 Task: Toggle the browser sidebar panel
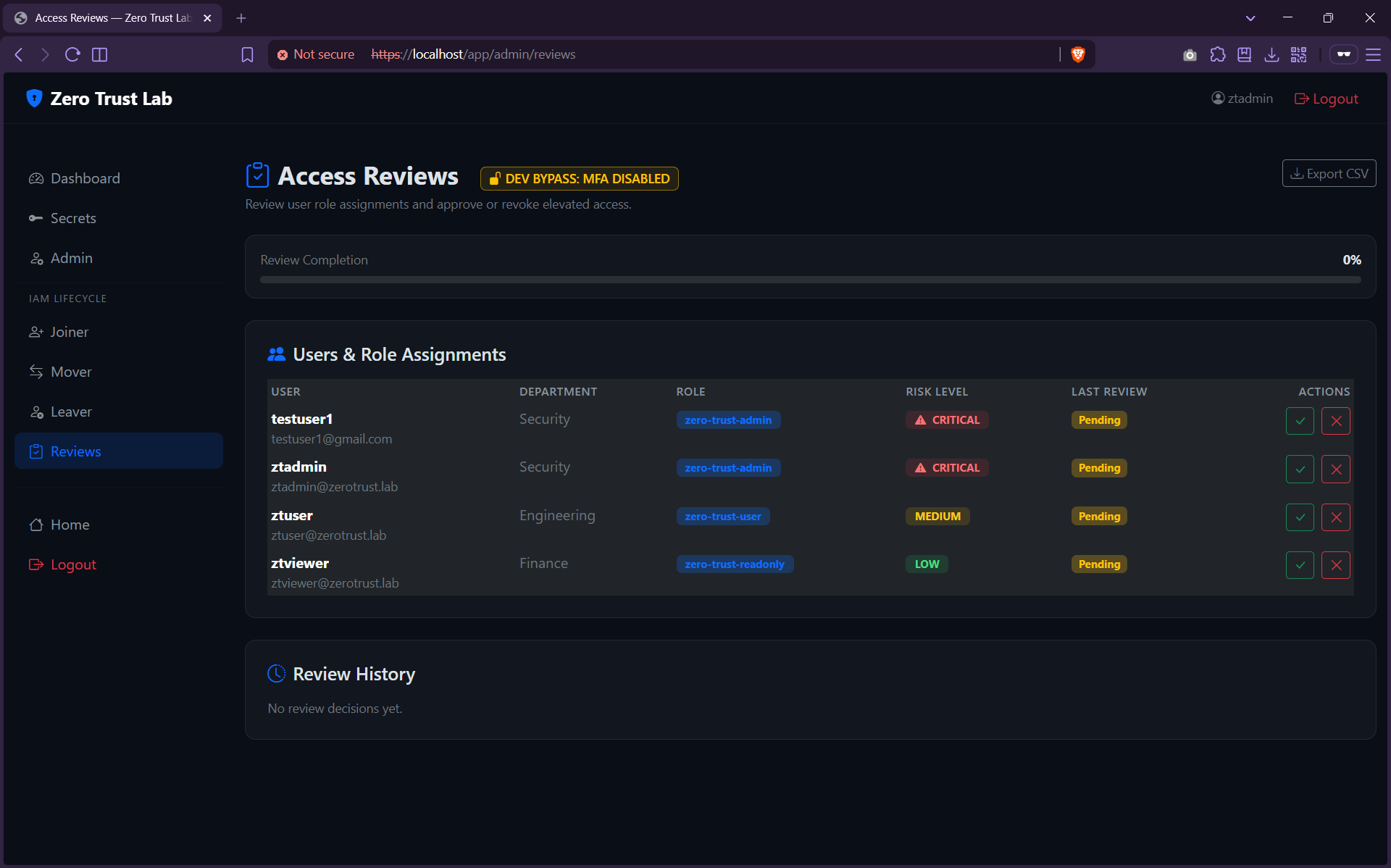pos(100,54)
